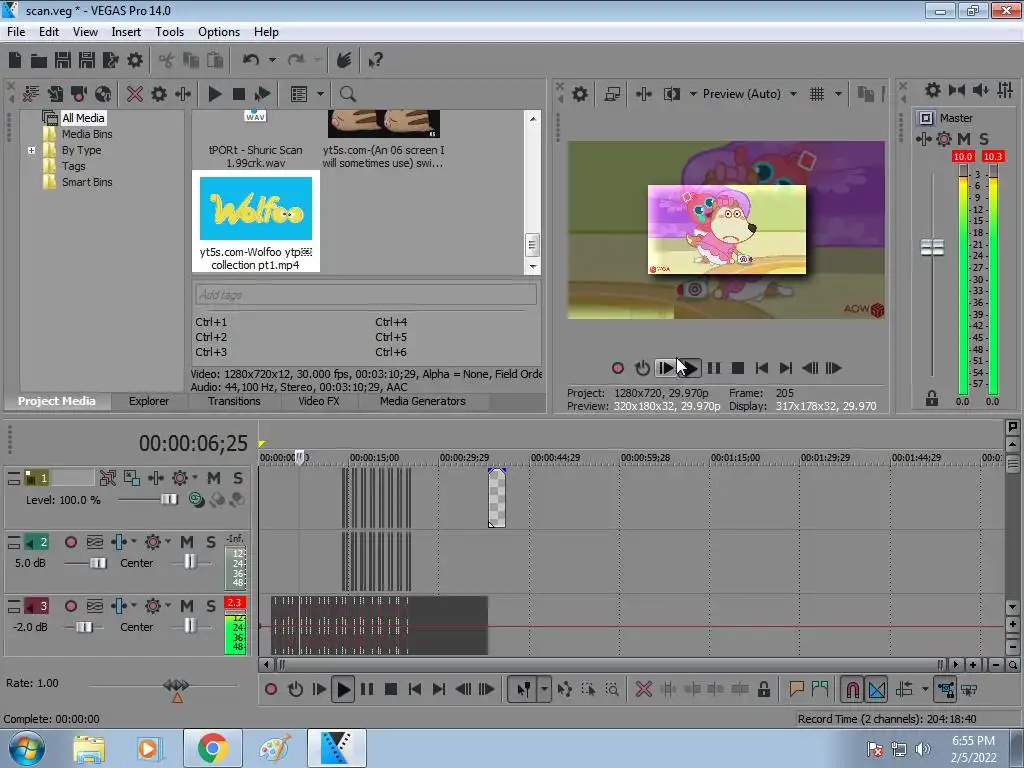Insert a marker with the flag icon
The image size is (1024, 768).
pyautogui.click(x=796, y=689)
